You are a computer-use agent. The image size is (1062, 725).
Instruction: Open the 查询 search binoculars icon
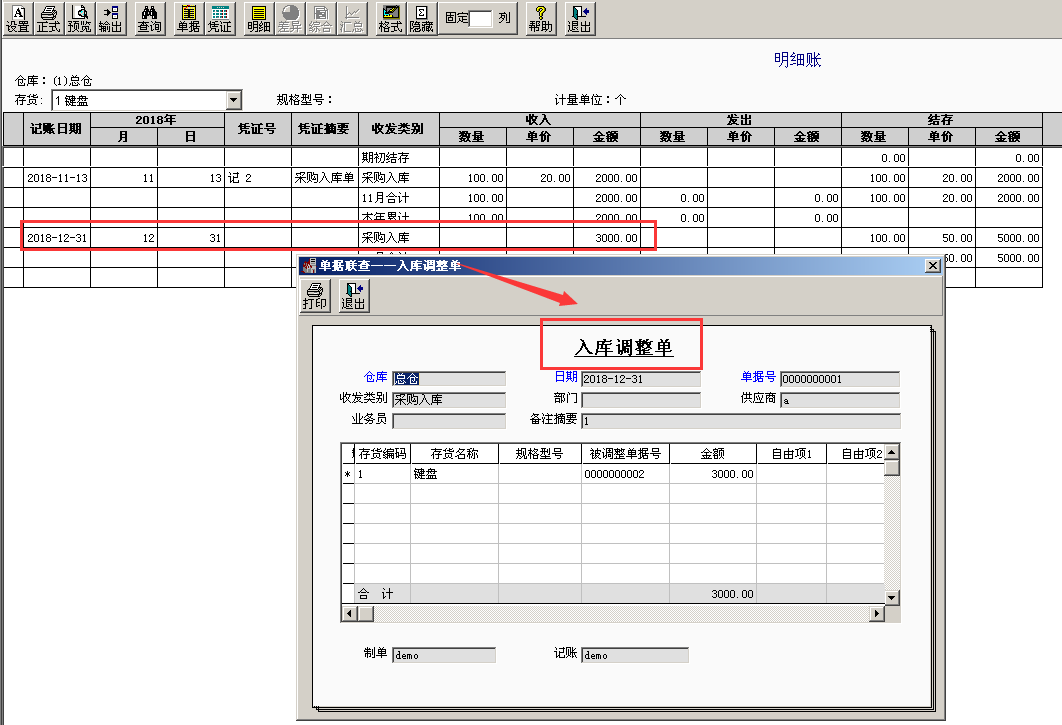coord(149,18)
